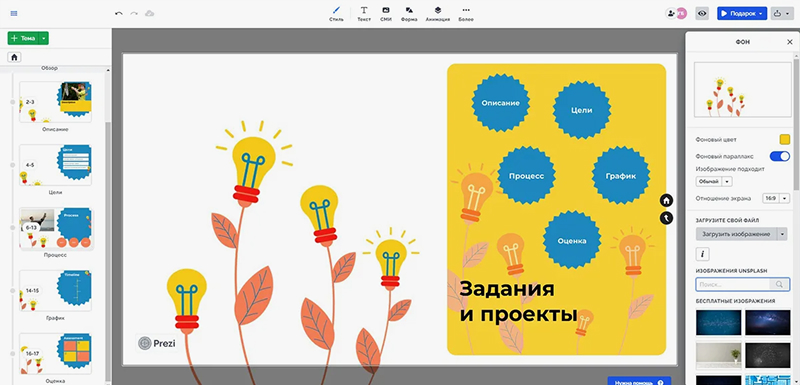Viewport: 800px width, 385px height.
Task: Expand the Тема button dropdown arrow
Action: pos(44,38)
